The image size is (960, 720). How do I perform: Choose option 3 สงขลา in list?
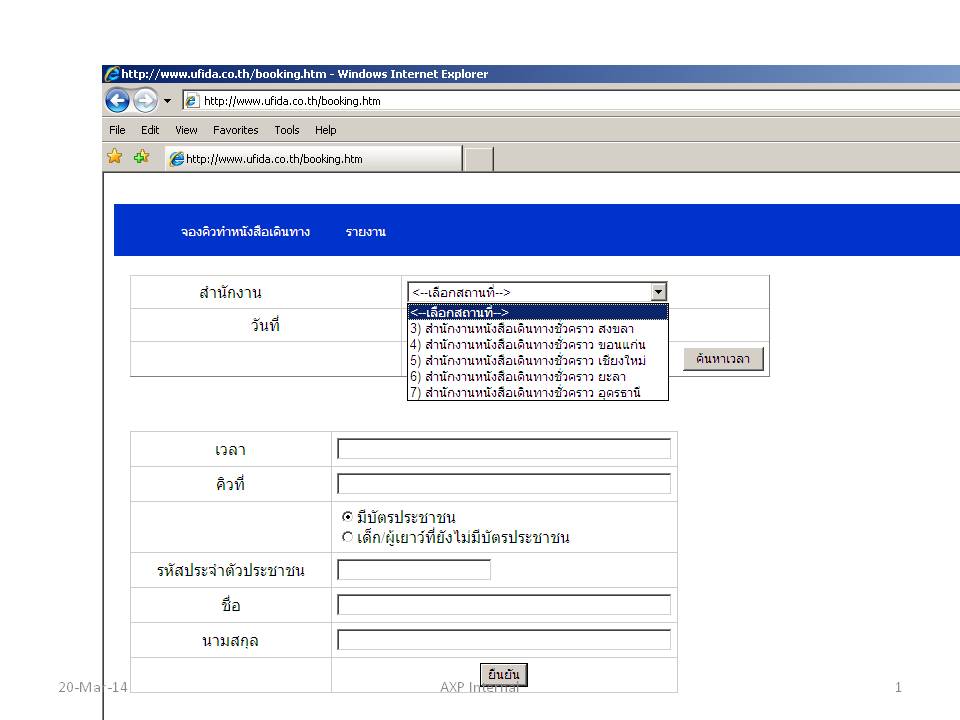click(x=538, y=329)
